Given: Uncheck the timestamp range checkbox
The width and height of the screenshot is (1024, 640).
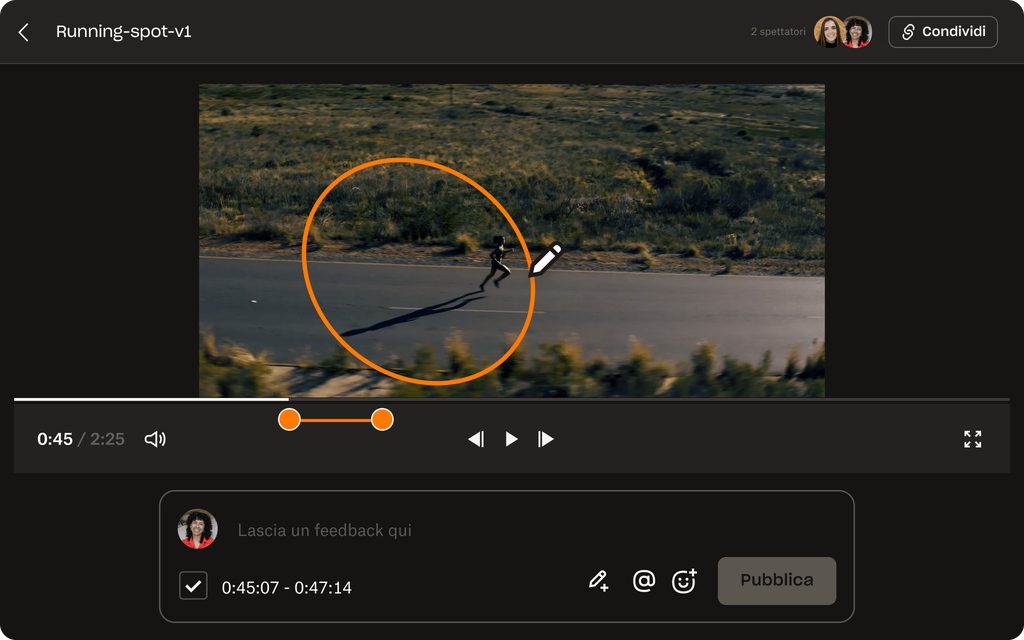Looking at the screenshot, I should (x=193, y=586).
